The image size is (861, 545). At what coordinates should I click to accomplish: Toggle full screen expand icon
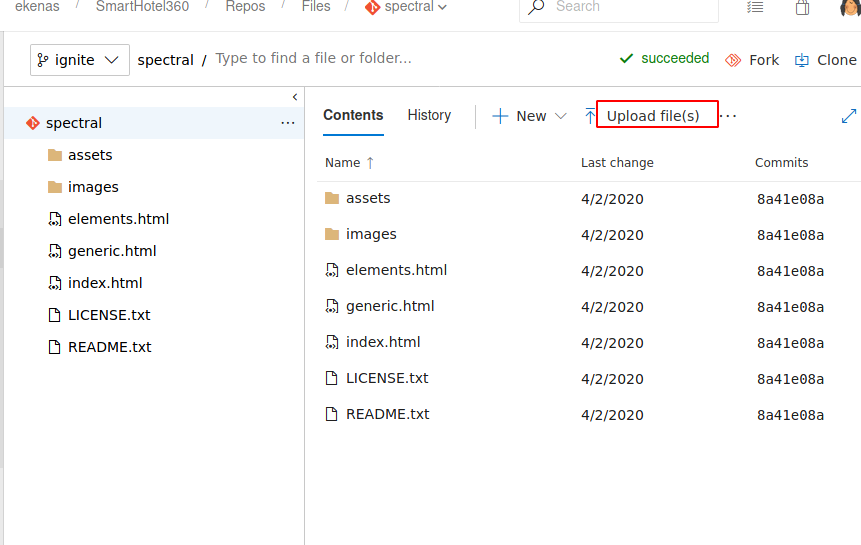pyautogui.click(x=849, y=116)
